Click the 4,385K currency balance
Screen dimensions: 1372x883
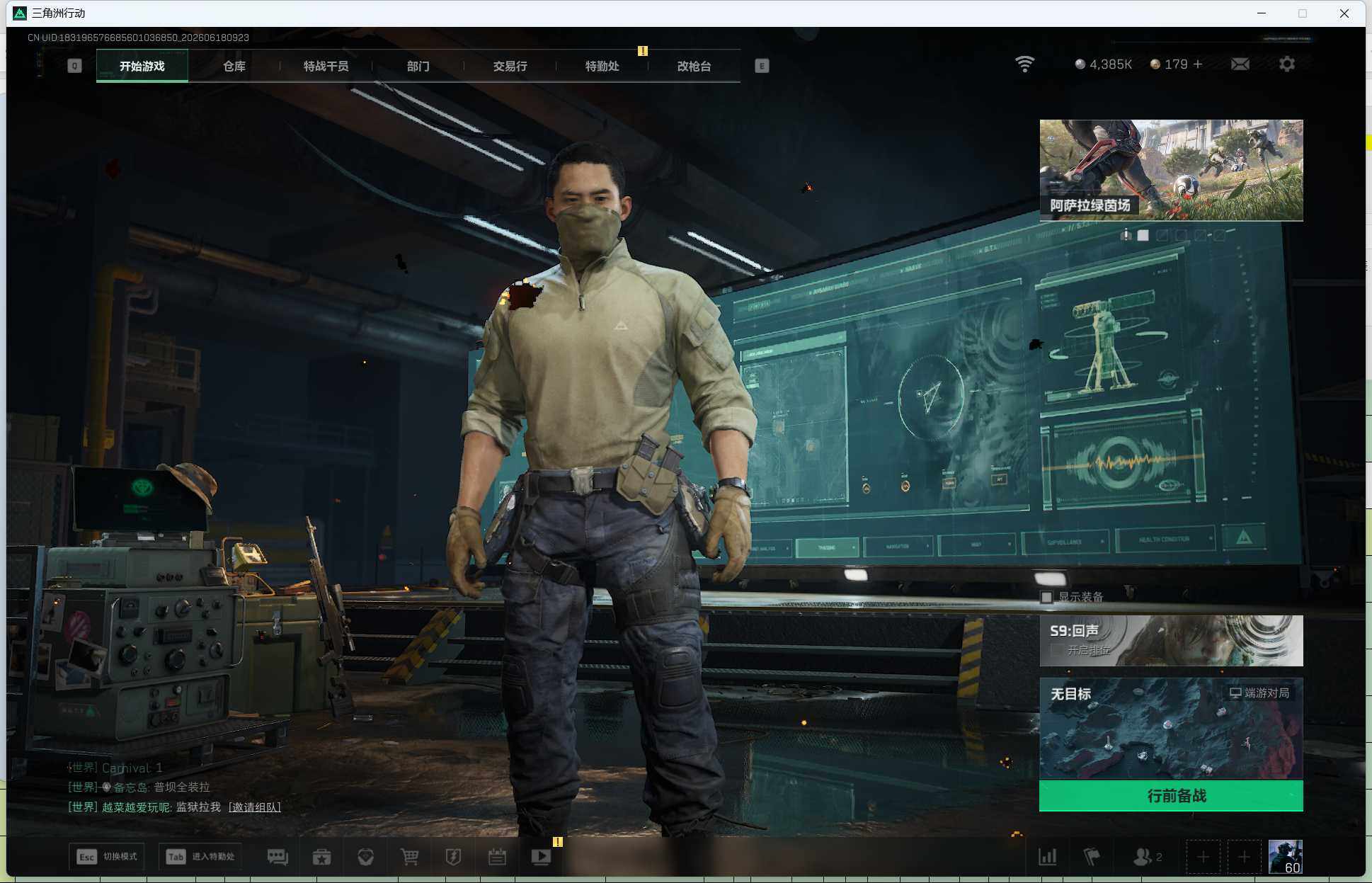1104,64
